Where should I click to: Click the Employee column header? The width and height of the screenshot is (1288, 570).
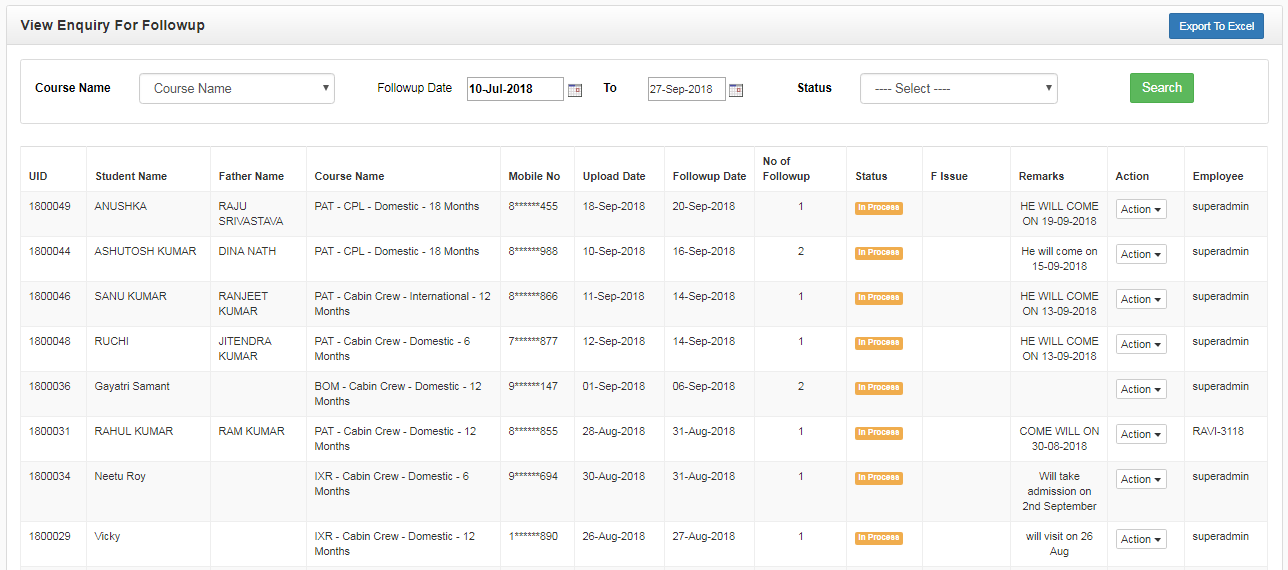tap(1218, 176)
